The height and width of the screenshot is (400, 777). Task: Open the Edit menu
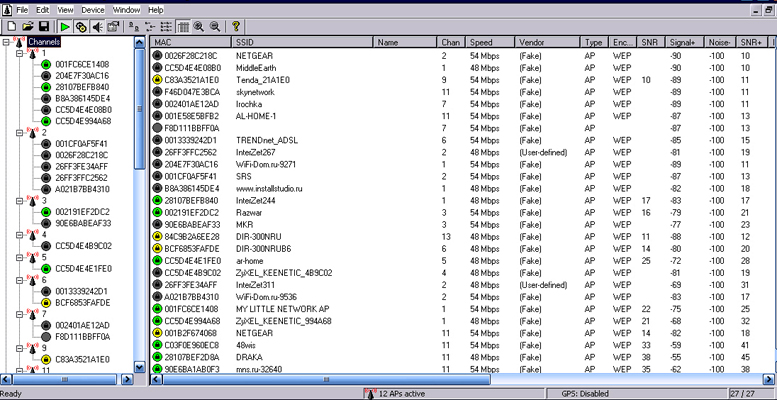[43, 10]
